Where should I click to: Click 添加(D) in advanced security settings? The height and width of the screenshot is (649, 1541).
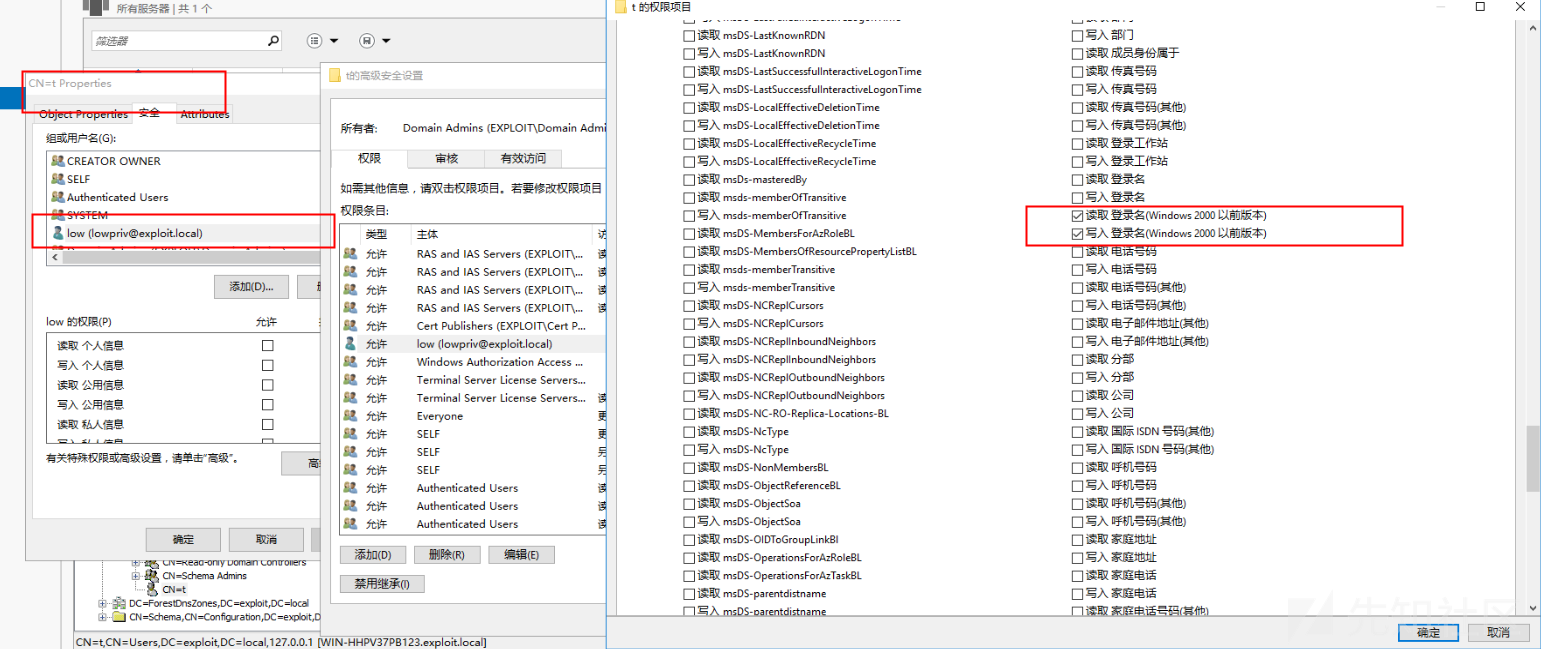373,555
